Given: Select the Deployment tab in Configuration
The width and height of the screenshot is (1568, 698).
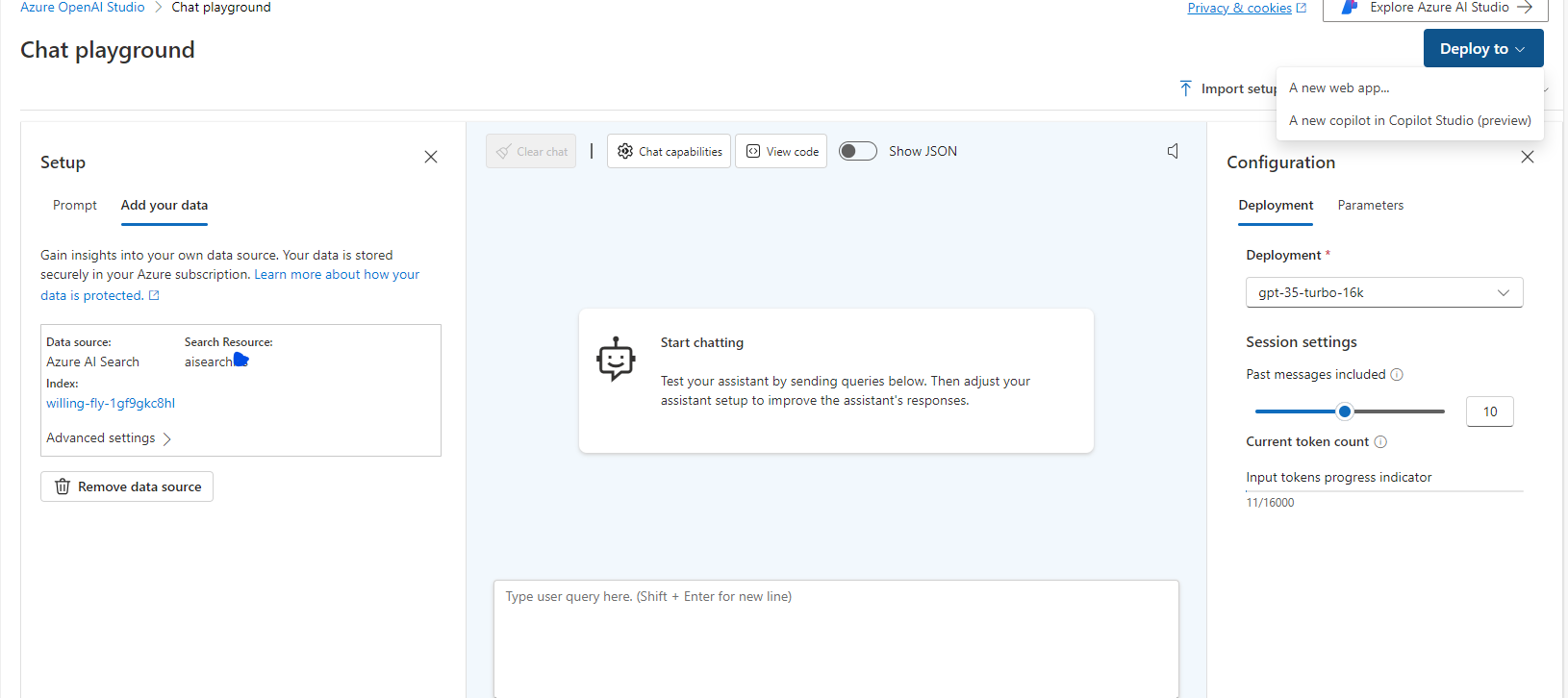Looking at the screenshot, I should [x=1276, y=205].
